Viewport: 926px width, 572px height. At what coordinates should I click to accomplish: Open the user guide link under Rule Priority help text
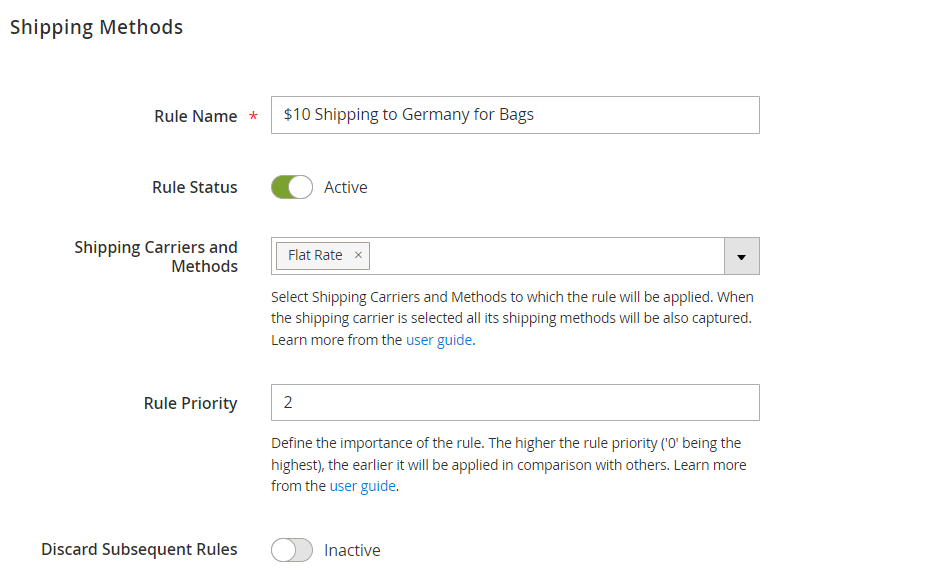pos(363,486)
